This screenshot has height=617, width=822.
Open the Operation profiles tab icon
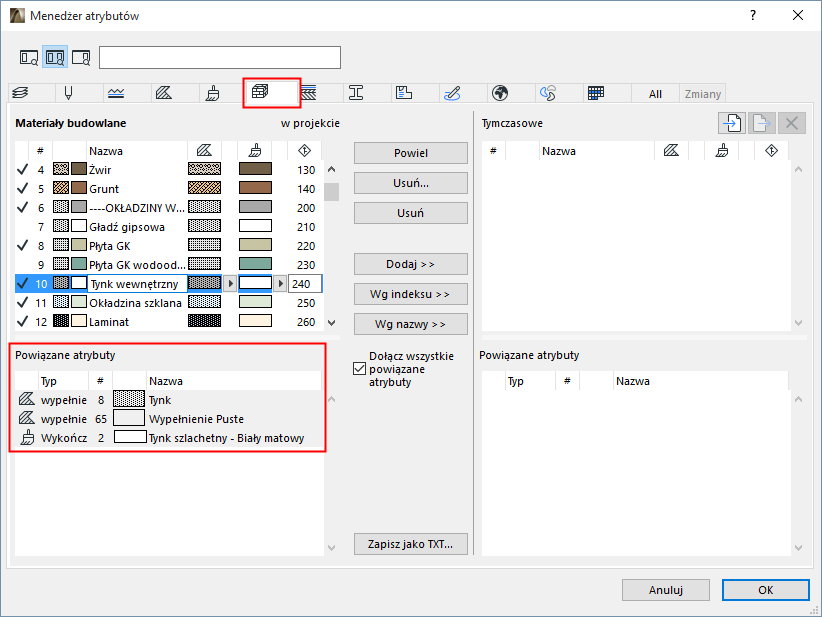(x=548, y=93)
